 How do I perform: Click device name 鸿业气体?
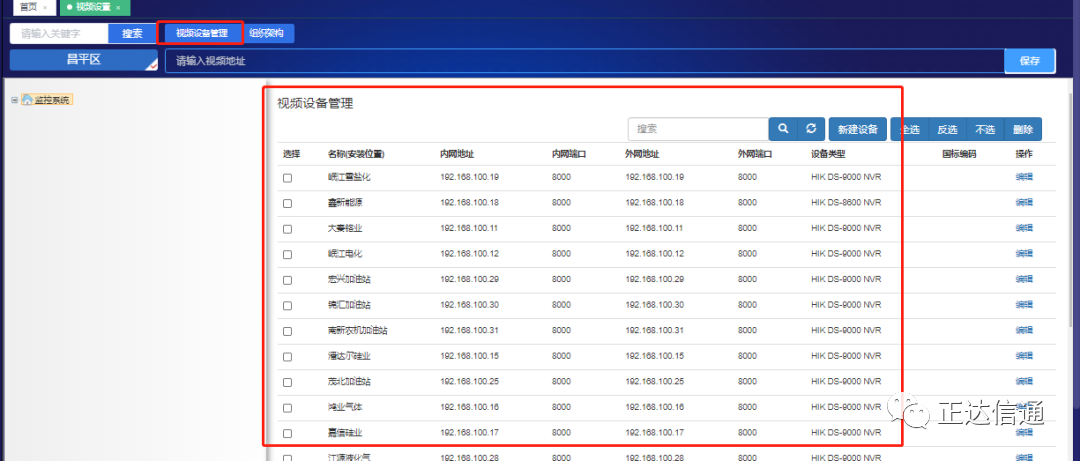coord(344,407)
